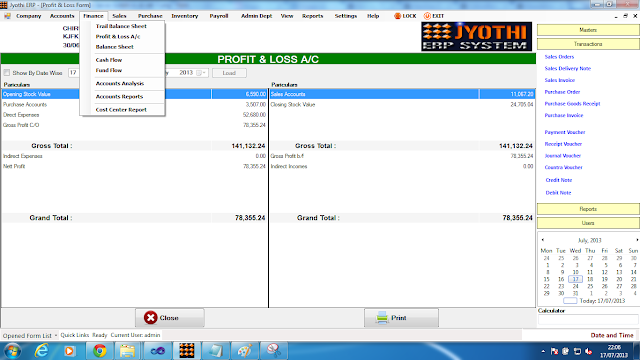Select Jyothi ERP taskbar icon
Screen dimensions: 640x360
point(187,351)
